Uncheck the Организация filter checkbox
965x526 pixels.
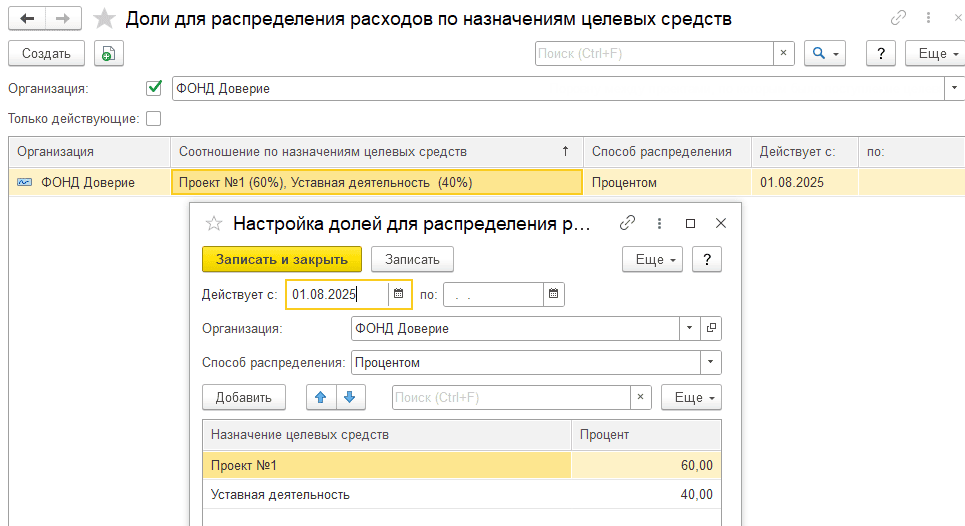pyautogui.click(x=154, y=88)
